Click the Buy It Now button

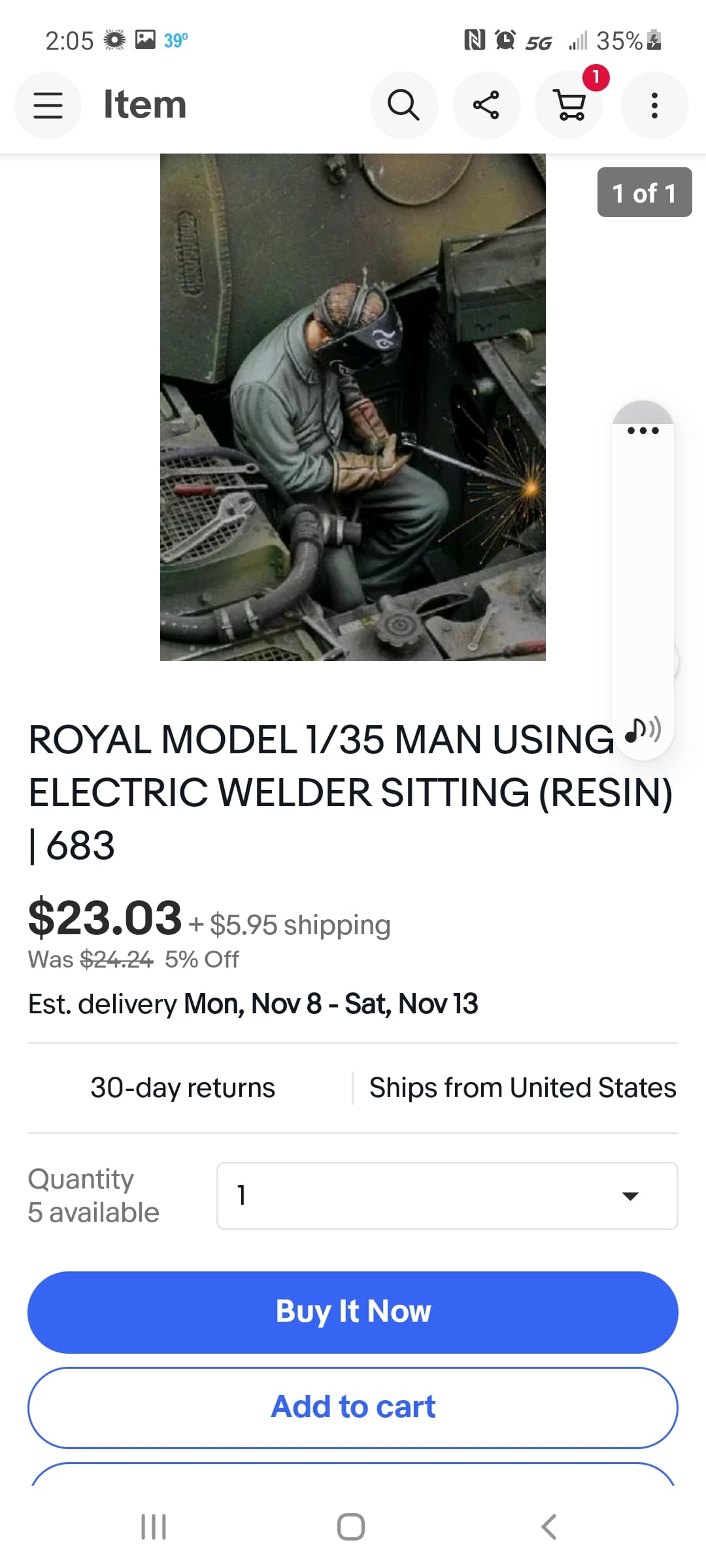[x=353, y=1312]
